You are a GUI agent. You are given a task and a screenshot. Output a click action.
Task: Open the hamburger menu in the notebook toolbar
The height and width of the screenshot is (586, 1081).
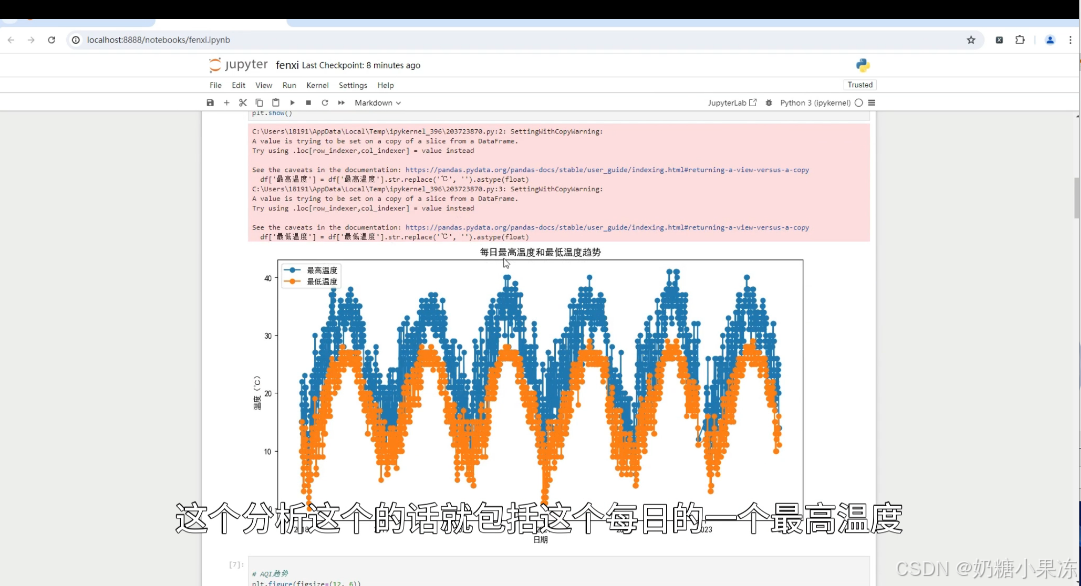coord(871,103)
